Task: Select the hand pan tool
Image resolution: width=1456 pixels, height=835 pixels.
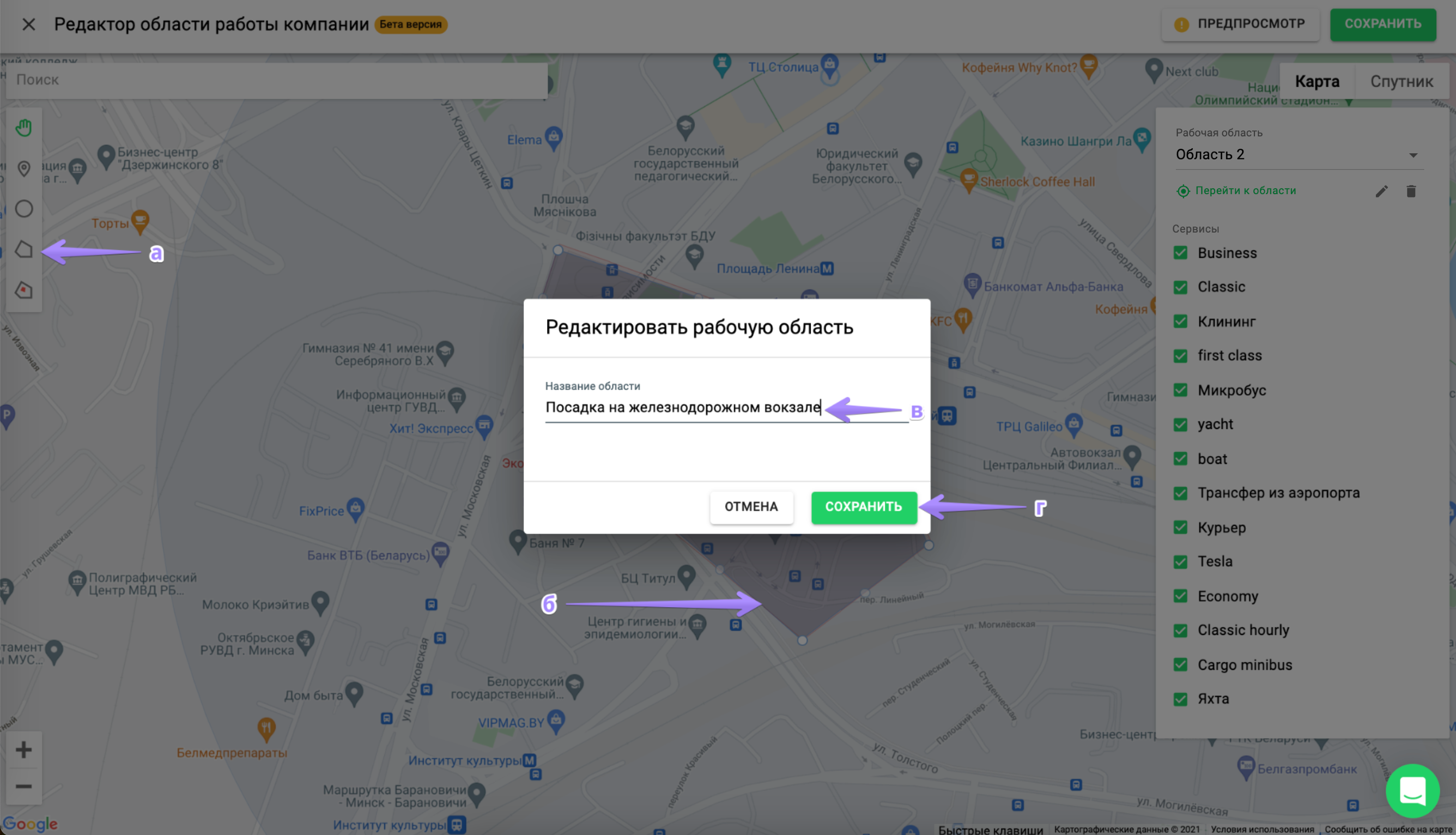Action: tap(23, 128)
